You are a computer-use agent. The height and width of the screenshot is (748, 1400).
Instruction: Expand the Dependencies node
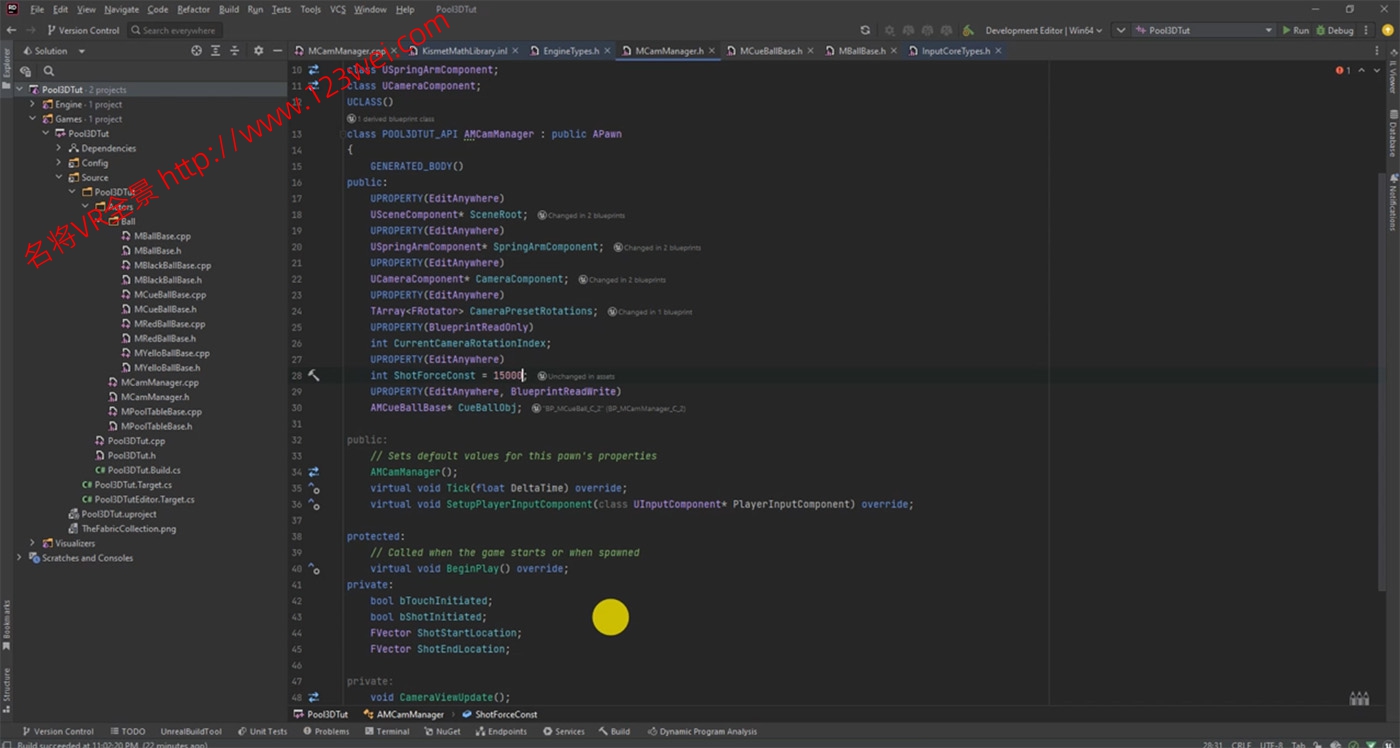[59, 148]
